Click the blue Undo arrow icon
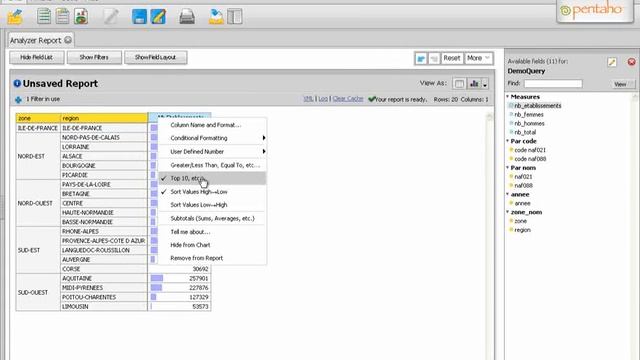Image resolution: width=640 pixels, height=360 pixels. click(x=421, y=59)
